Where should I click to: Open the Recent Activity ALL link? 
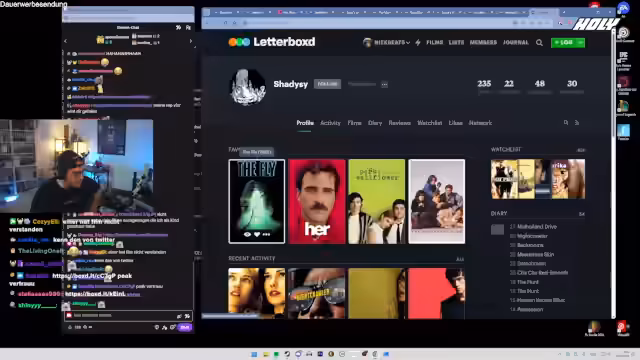pyautogui.click(x=460, y=259)
